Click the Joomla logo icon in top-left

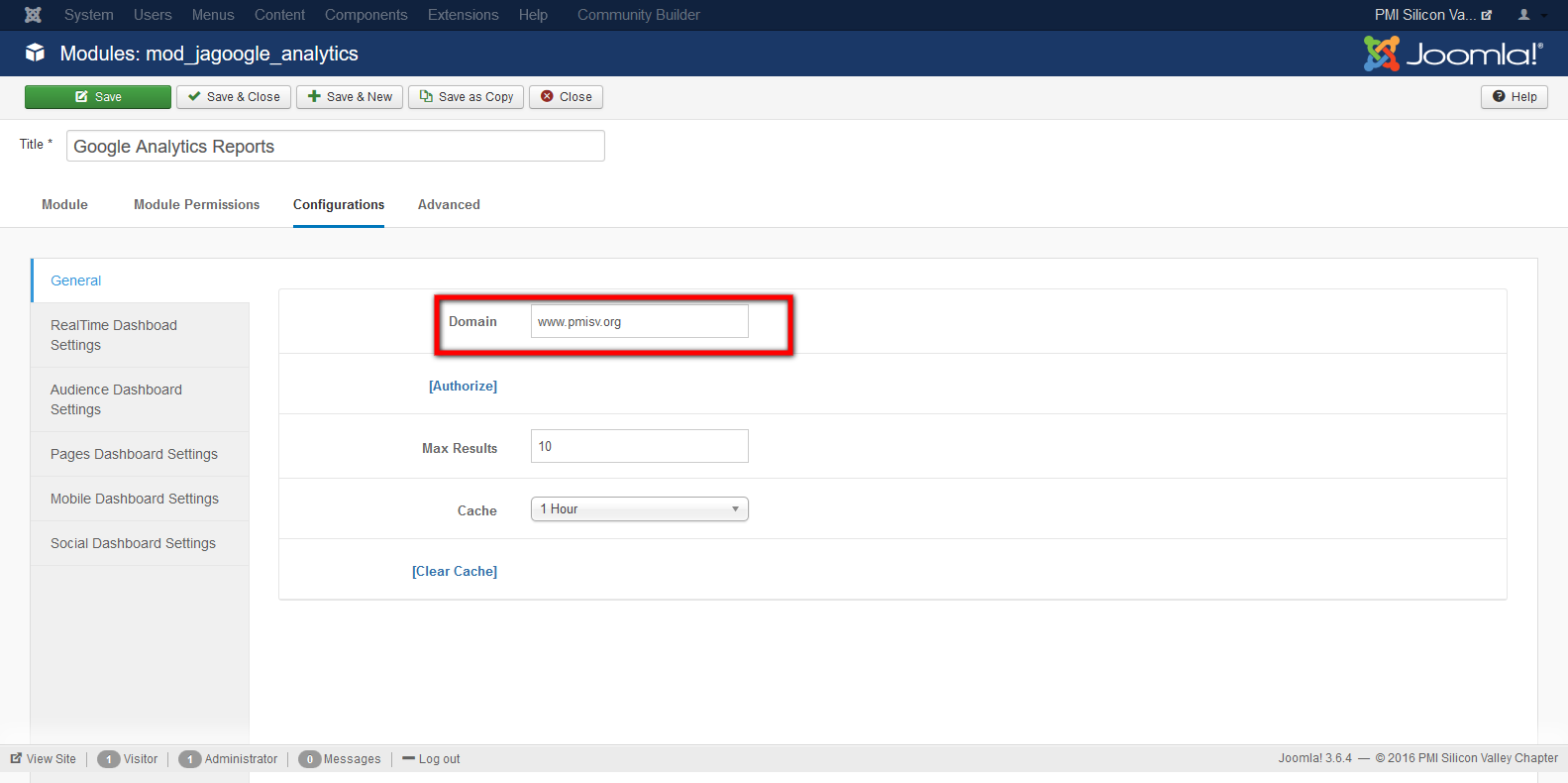[x=33, y=15]
